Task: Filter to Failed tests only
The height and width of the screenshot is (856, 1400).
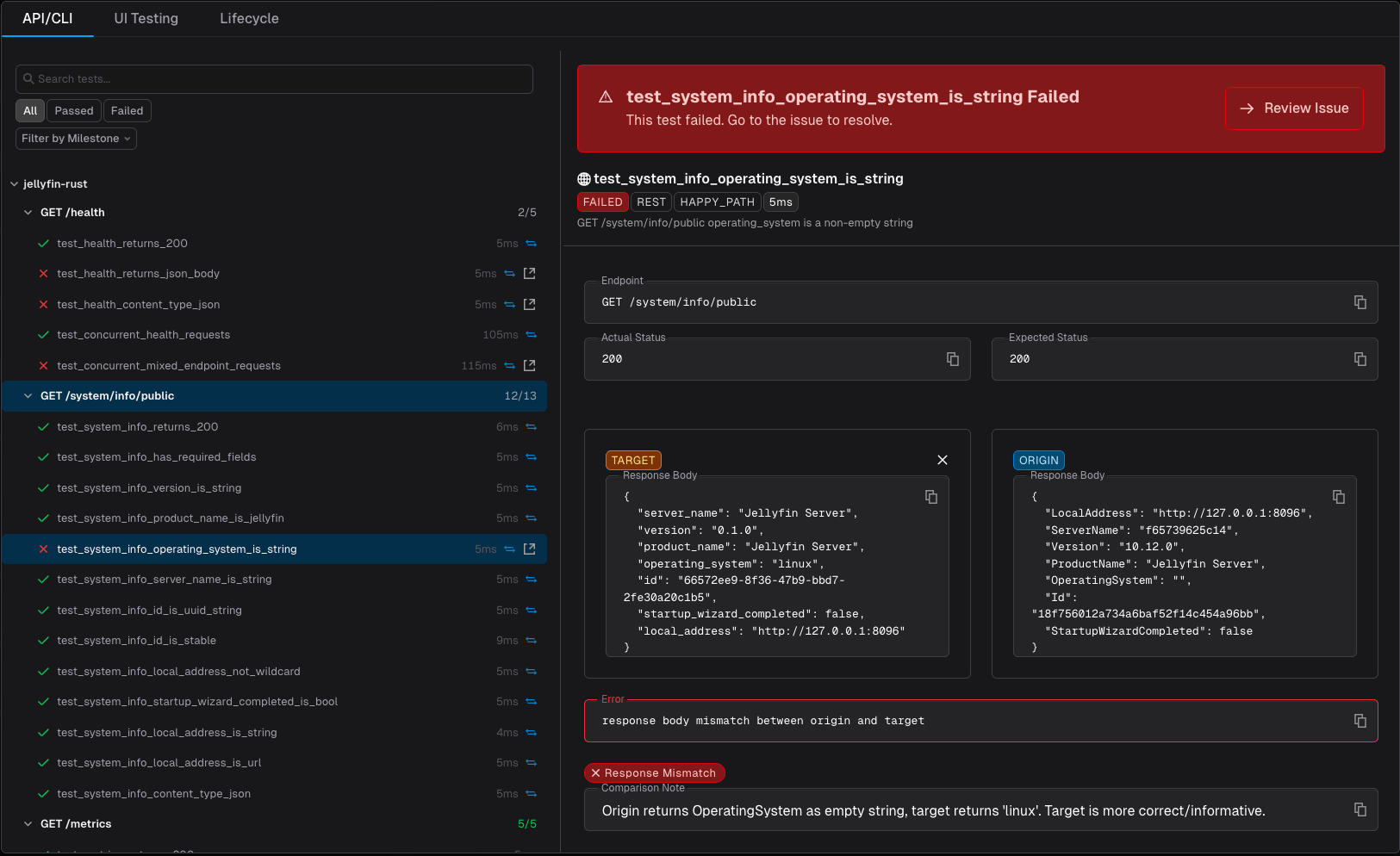Action: tap(128, 111)
